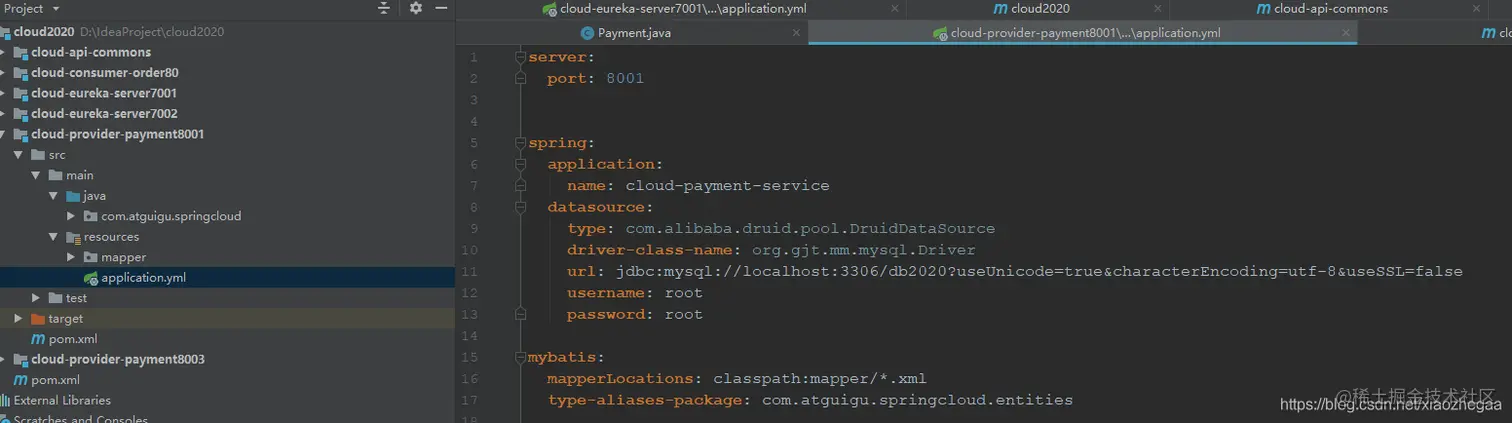
Task: Collapse the java source folder arrow
Action: [x=53, y=196]
